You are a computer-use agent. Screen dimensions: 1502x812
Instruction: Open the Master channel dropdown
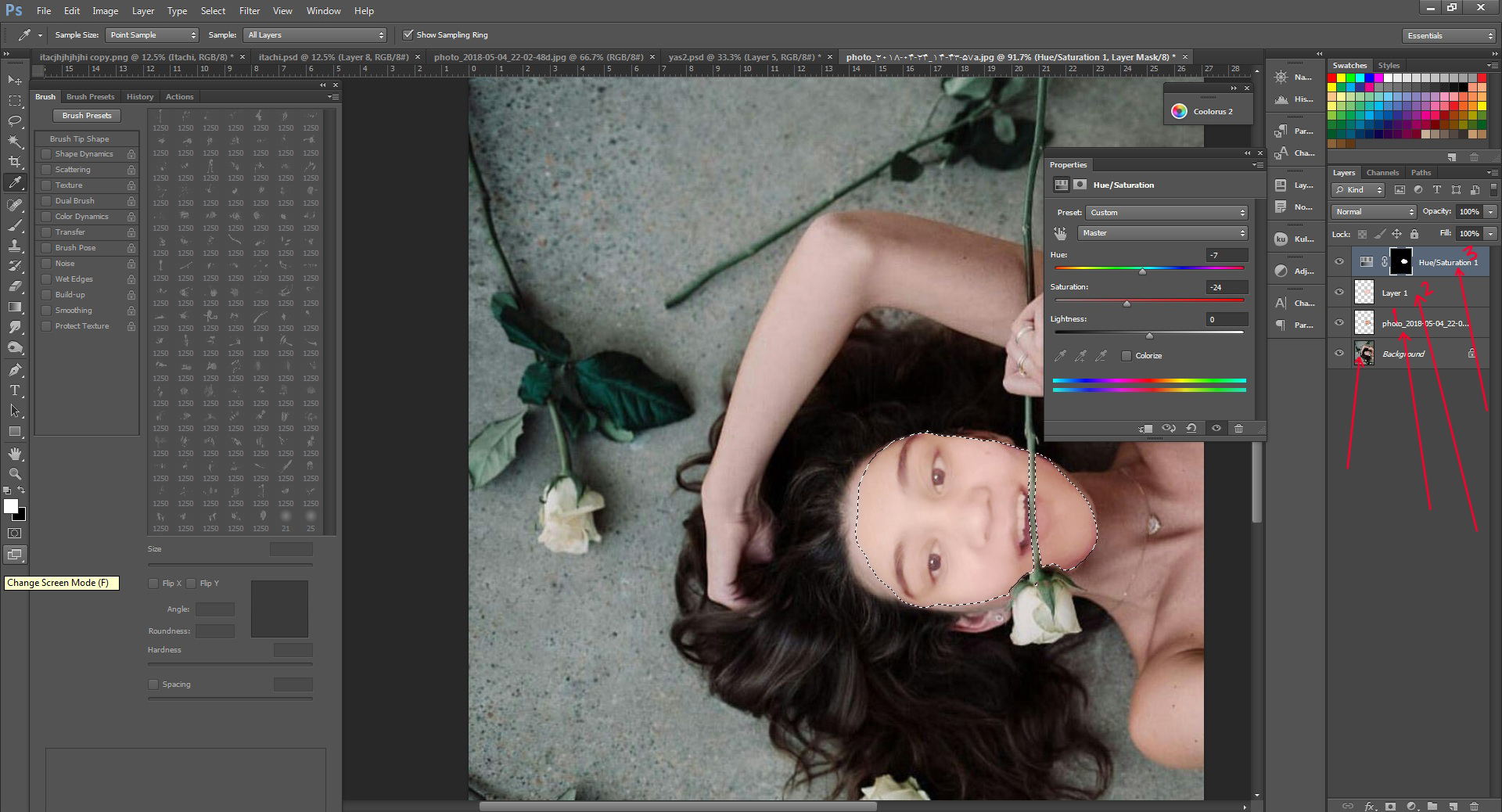pos(1162,233)
